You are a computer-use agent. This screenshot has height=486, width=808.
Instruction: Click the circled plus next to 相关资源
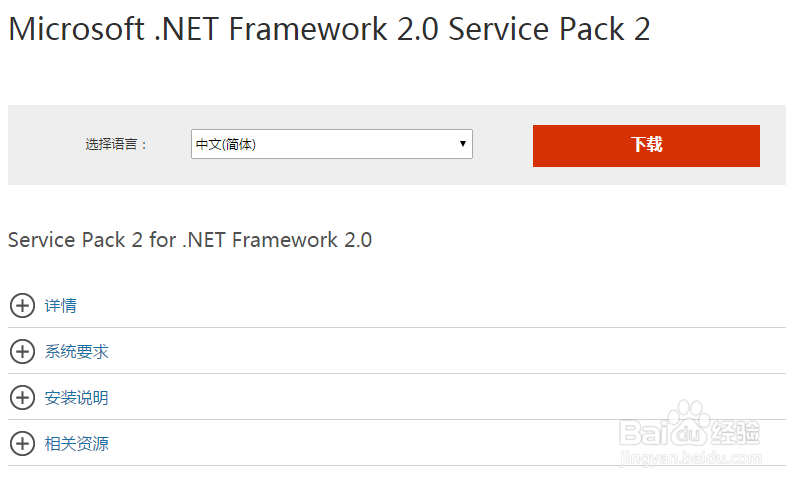click(x=22, y=443)
